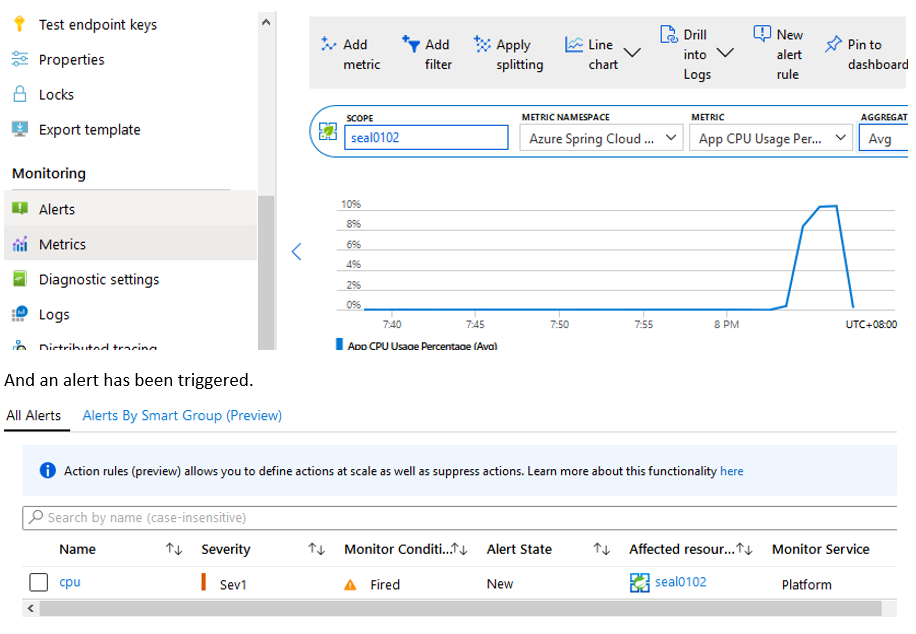Click the Line chart icon
916x634 pixels.
[x=574, y=44]
